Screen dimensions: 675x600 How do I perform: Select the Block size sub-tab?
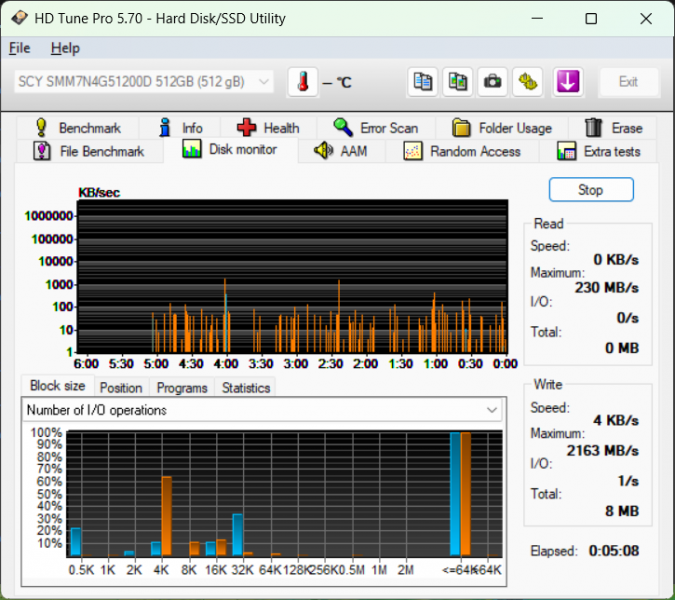coord(58,385)
